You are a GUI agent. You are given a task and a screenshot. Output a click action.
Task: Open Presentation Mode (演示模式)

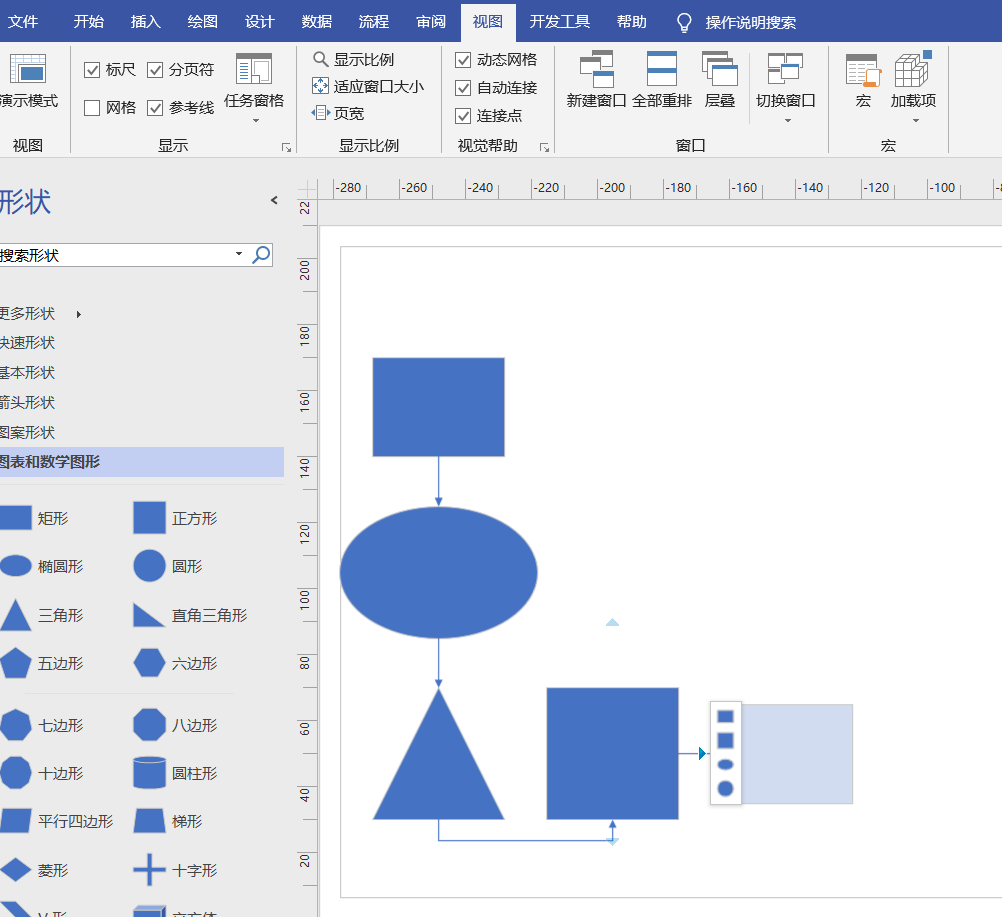[28, 81]
